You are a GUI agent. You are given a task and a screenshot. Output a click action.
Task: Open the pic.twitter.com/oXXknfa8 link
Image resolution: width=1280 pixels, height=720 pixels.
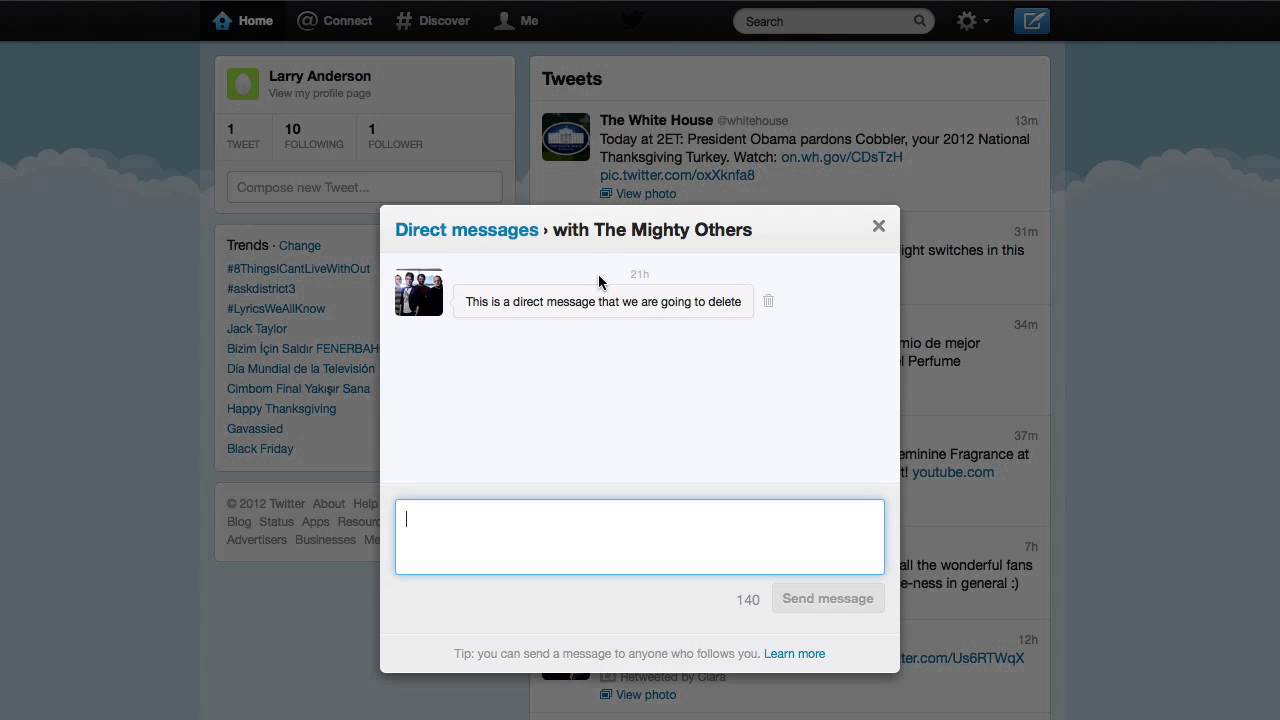pyautogui.click(x=677, y=175)
